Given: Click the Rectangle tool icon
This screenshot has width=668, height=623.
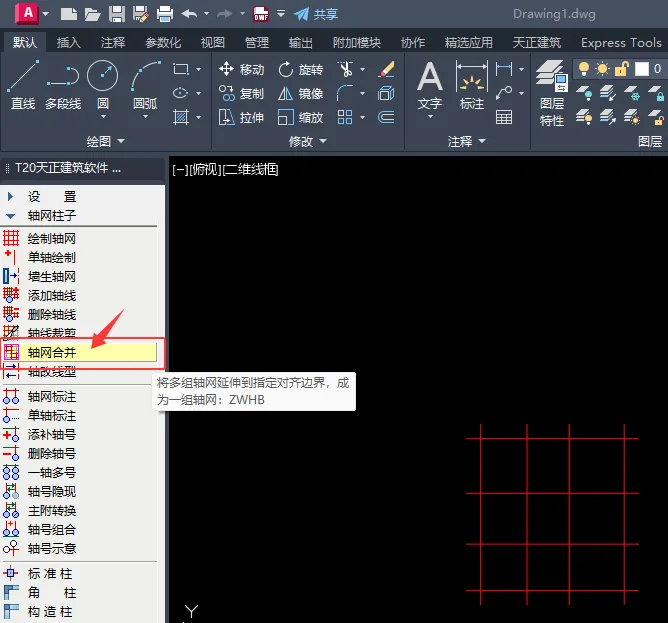Looking at the screenshot, I should [181, 69].
